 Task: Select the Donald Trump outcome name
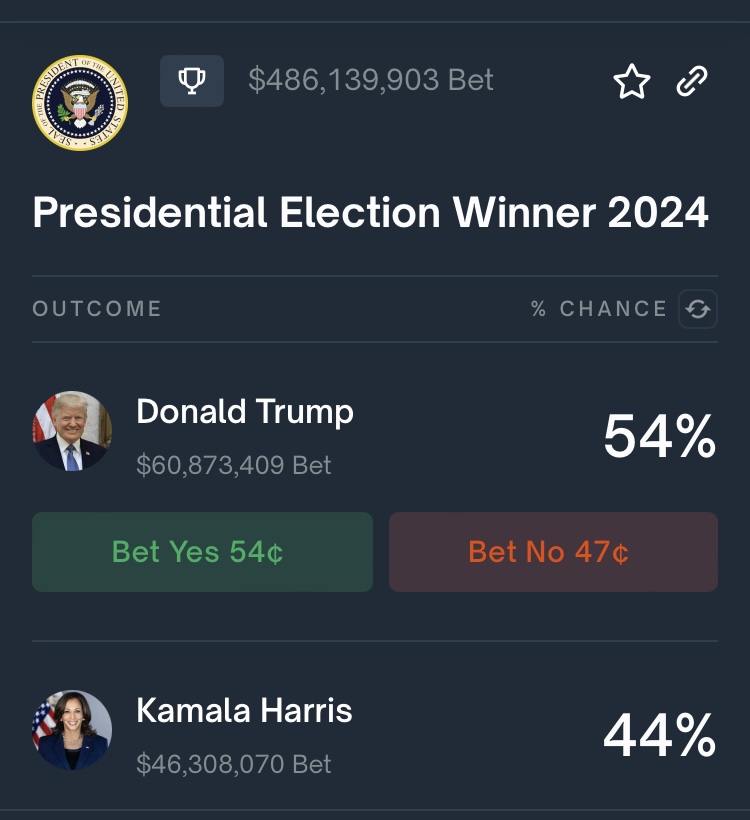[245, 411]
